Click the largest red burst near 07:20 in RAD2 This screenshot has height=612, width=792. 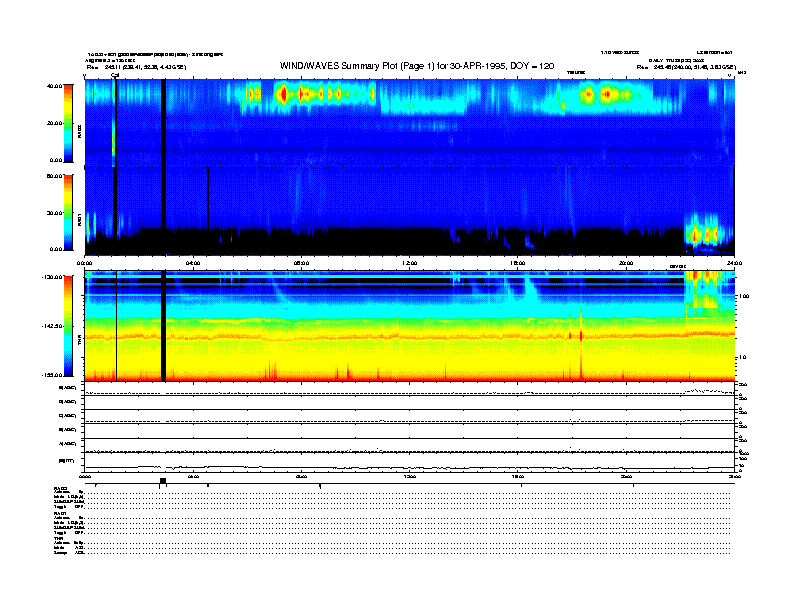pyautogui.click(x=283, y=94)
